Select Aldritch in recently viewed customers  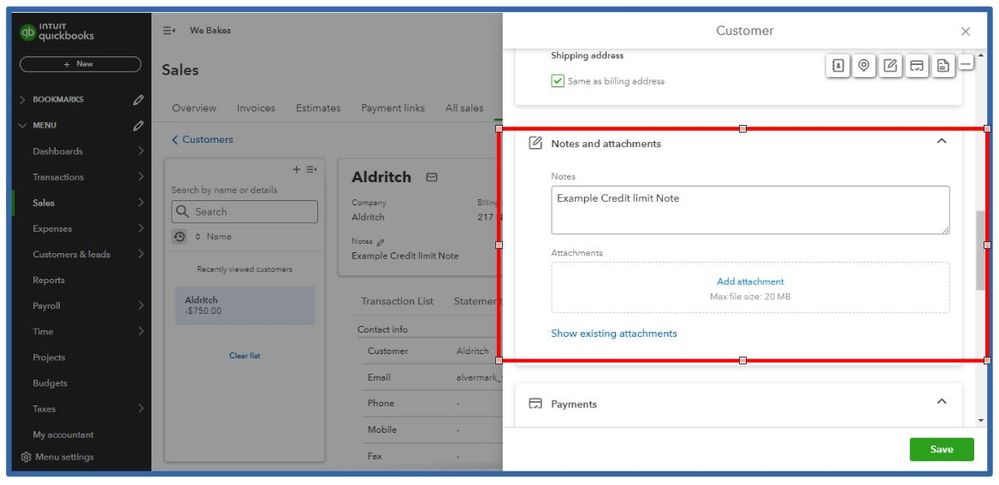245,305
